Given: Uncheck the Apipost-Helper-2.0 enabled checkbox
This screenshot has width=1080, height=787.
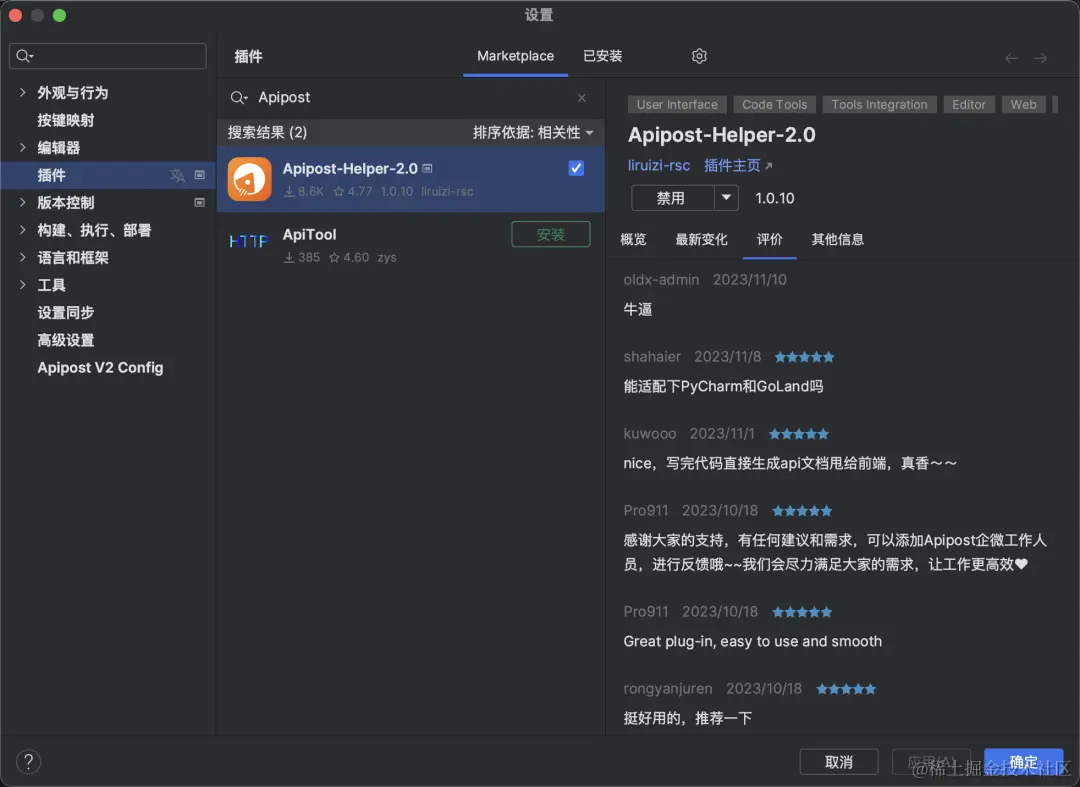Looking at the screenshot, I should pyautogui.click(x=577, y=168).
